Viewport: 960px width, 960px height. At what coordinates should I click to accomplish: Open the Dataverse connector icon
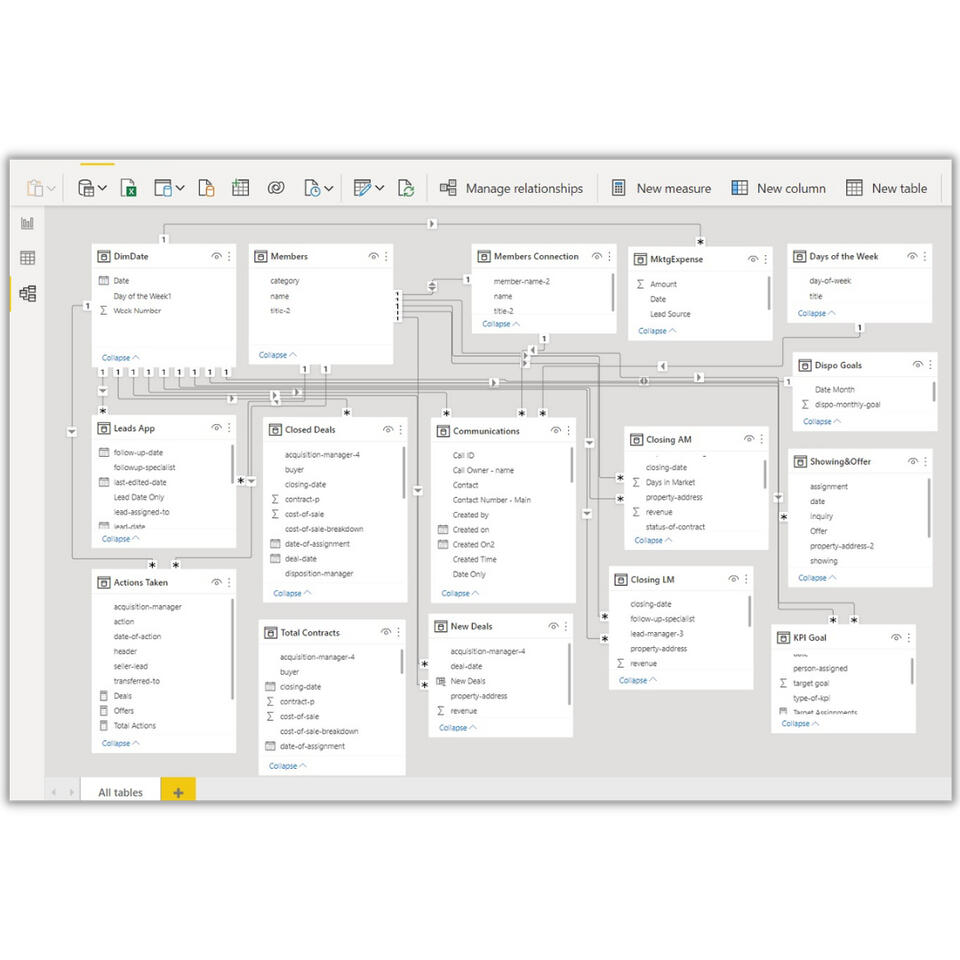276,188
